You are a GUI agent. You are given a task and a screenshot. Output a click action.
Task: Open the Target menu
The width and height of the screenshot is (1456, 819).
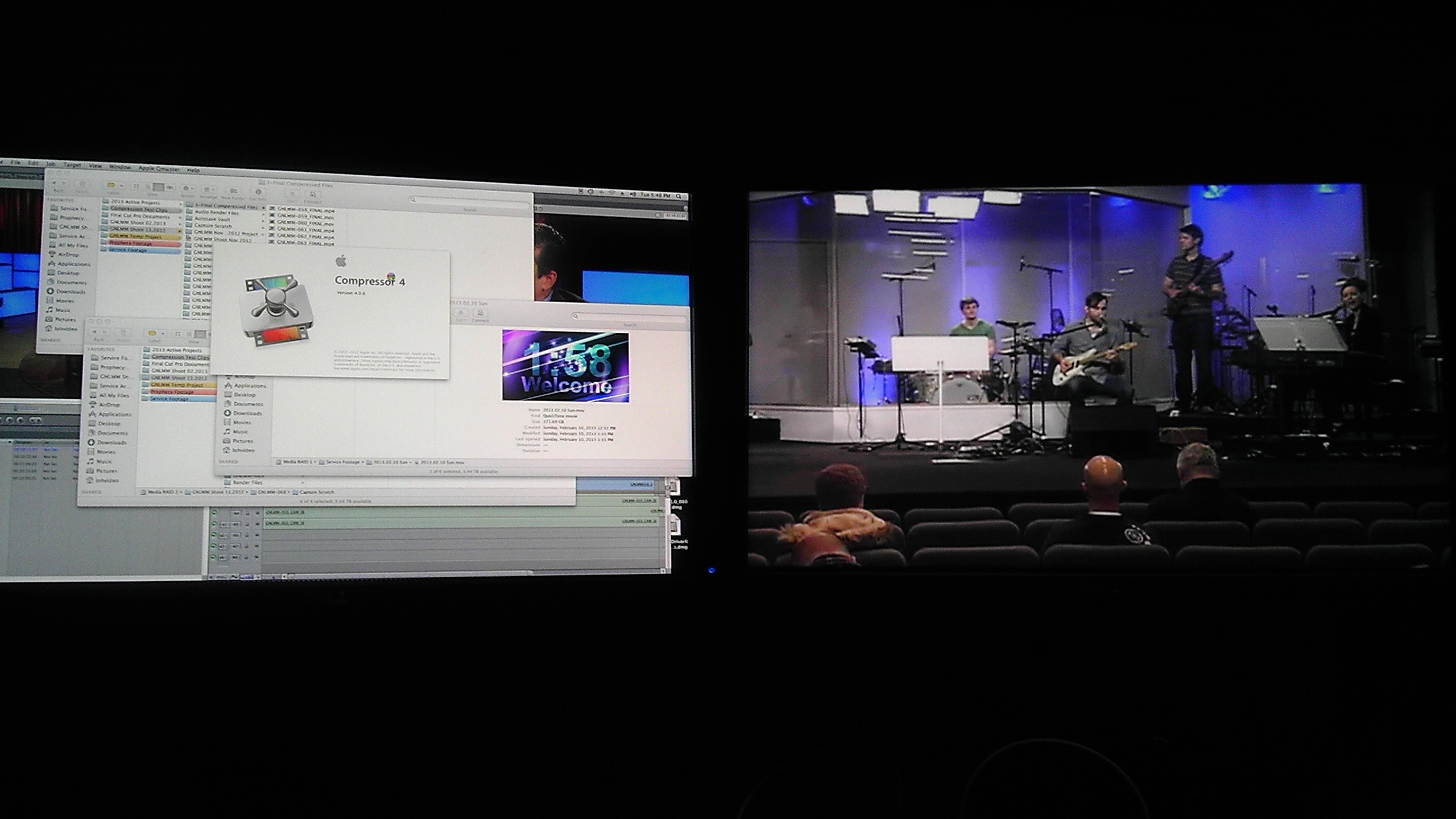(x=72, y=165)
